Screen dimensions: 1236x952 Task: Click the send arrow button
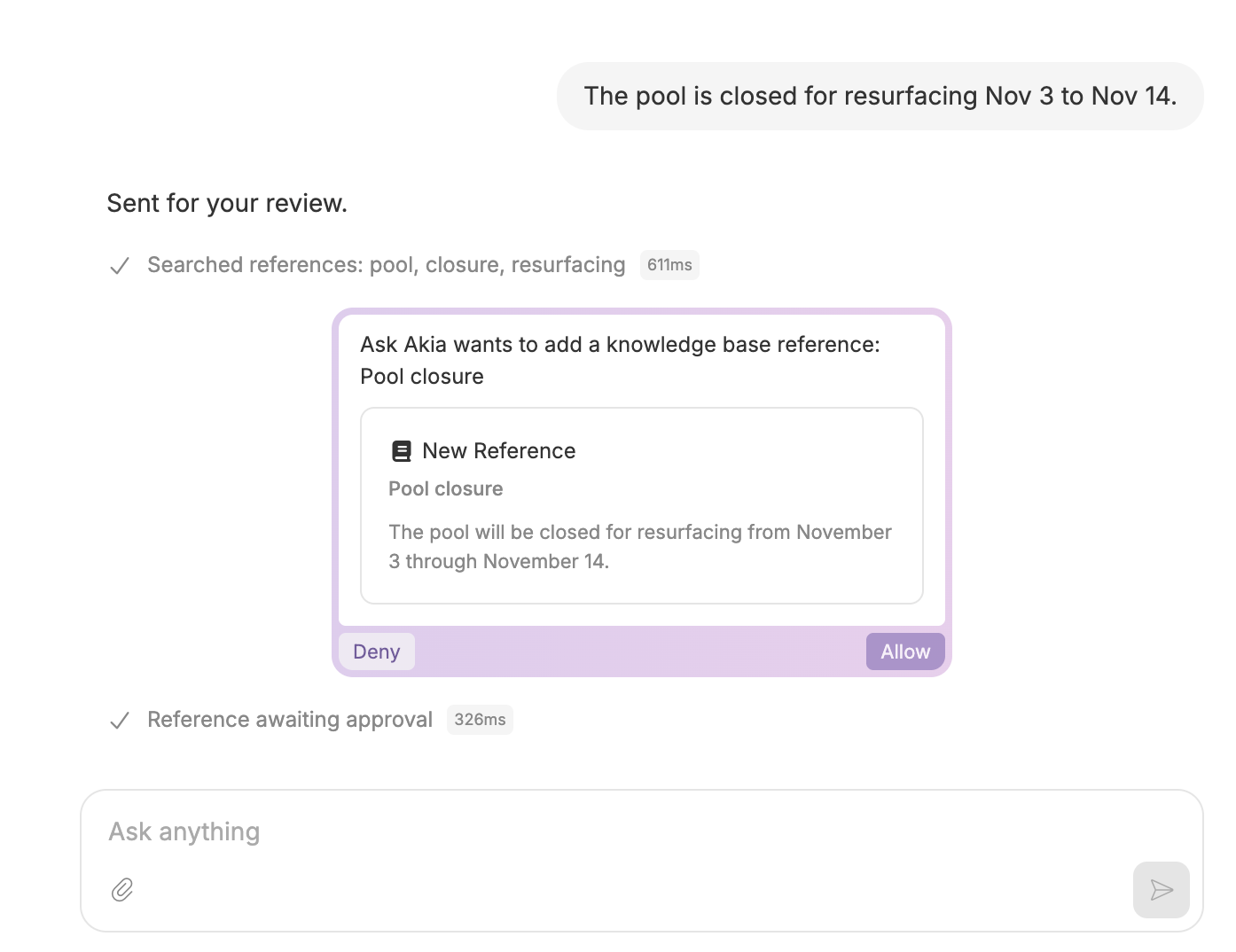(x=1161, y=889)
